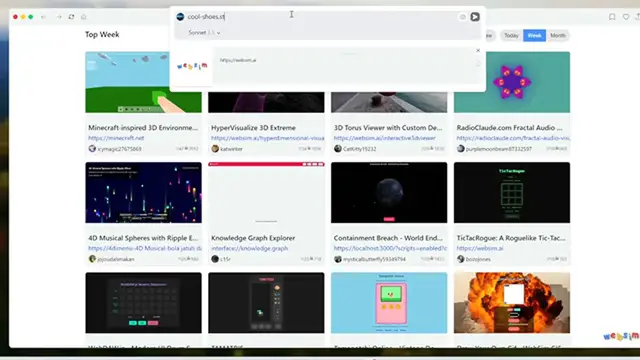Screen dimensions: 640x360
Task: Open the https://minecraft.net link
Action: (x=116, y=138)
